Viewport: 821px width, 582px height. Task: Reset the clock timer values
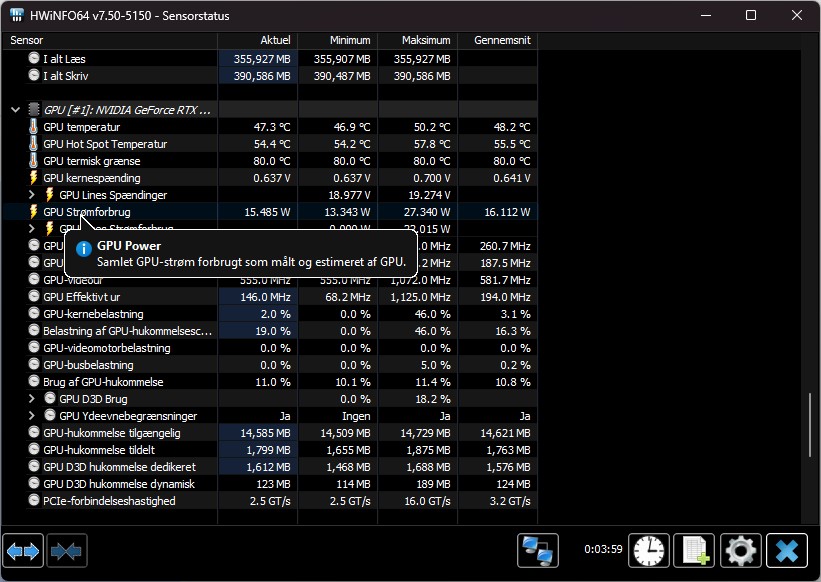648,551
